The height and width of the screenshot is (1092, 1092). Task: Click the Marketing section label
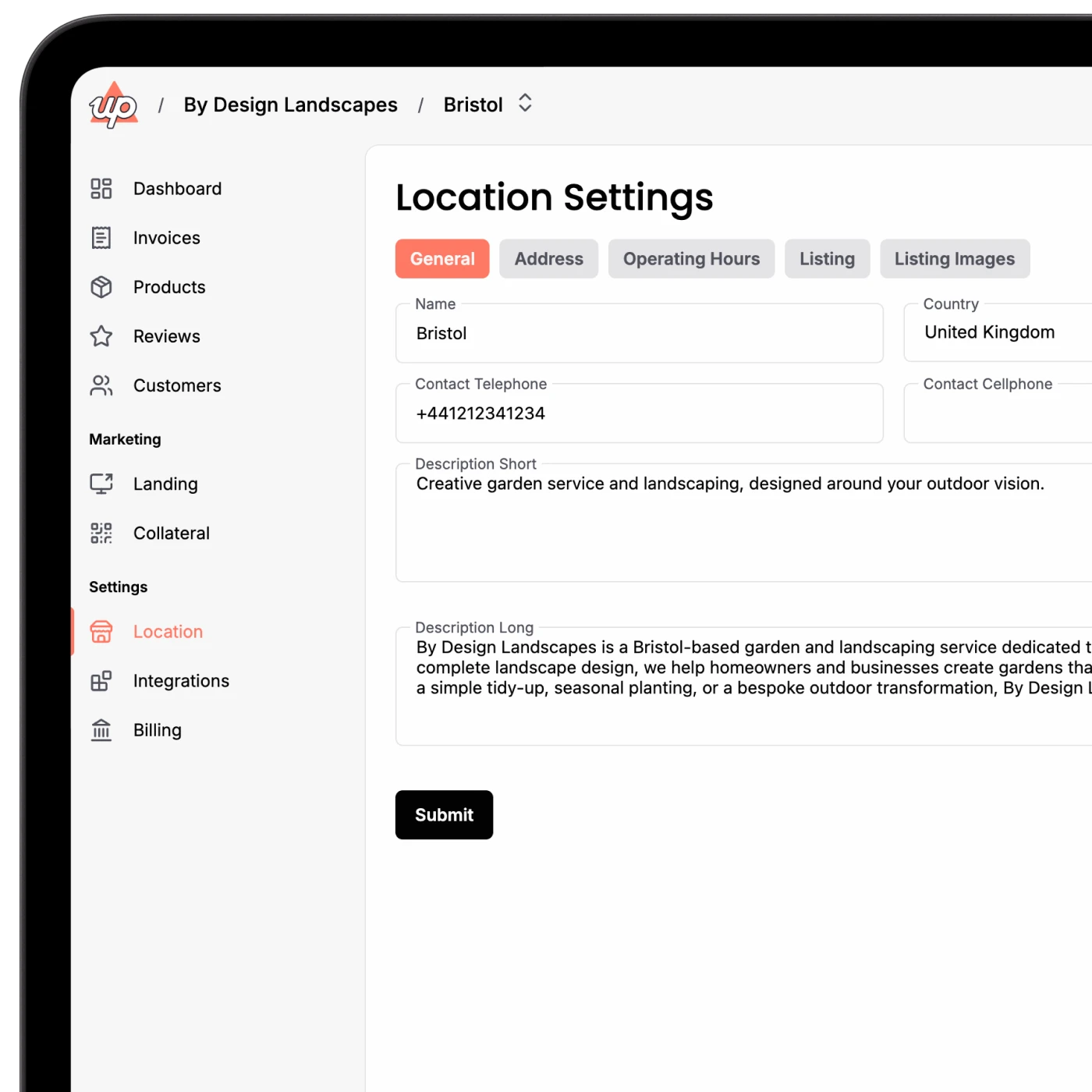point(125,439)
